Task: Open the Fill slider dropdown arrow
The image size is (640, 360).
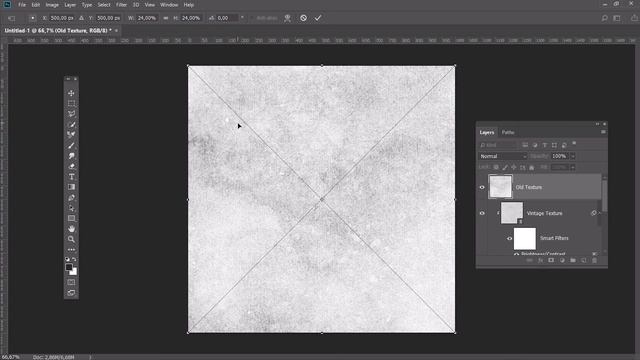Action: pos(573,167)
